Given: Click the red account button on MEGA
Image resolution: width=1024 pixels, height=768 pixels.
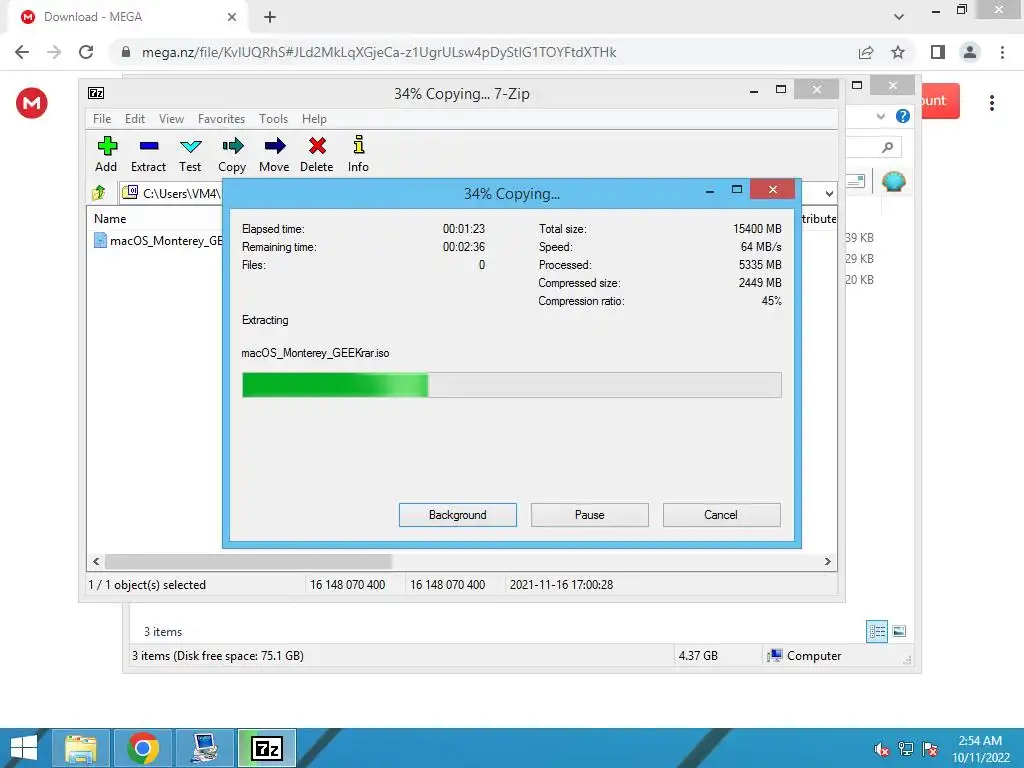Looking at the screenshot, I should [x=940, y=101].
